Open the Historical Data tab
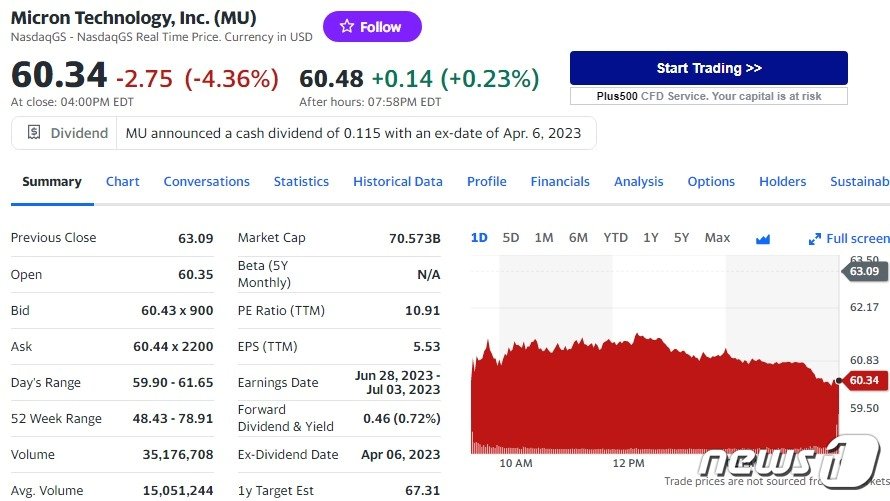The width and height of the screenshot is (890, 501). 397,182
